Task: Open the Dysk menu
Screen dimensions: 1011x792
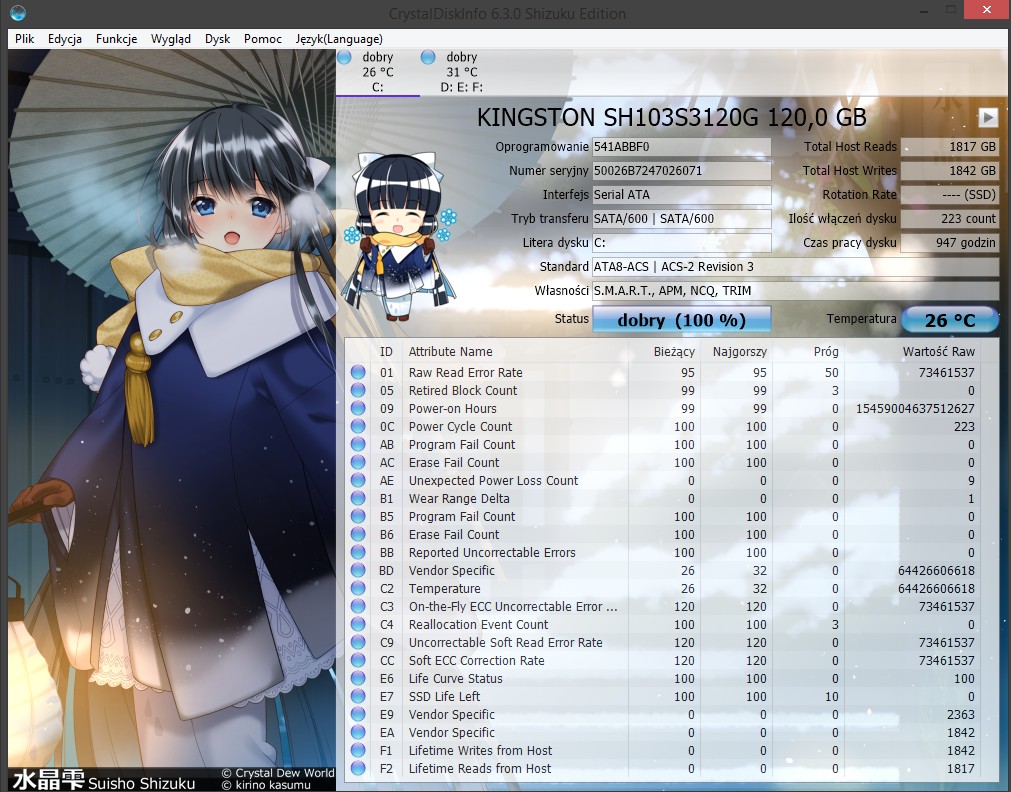Action: point(217,39)
